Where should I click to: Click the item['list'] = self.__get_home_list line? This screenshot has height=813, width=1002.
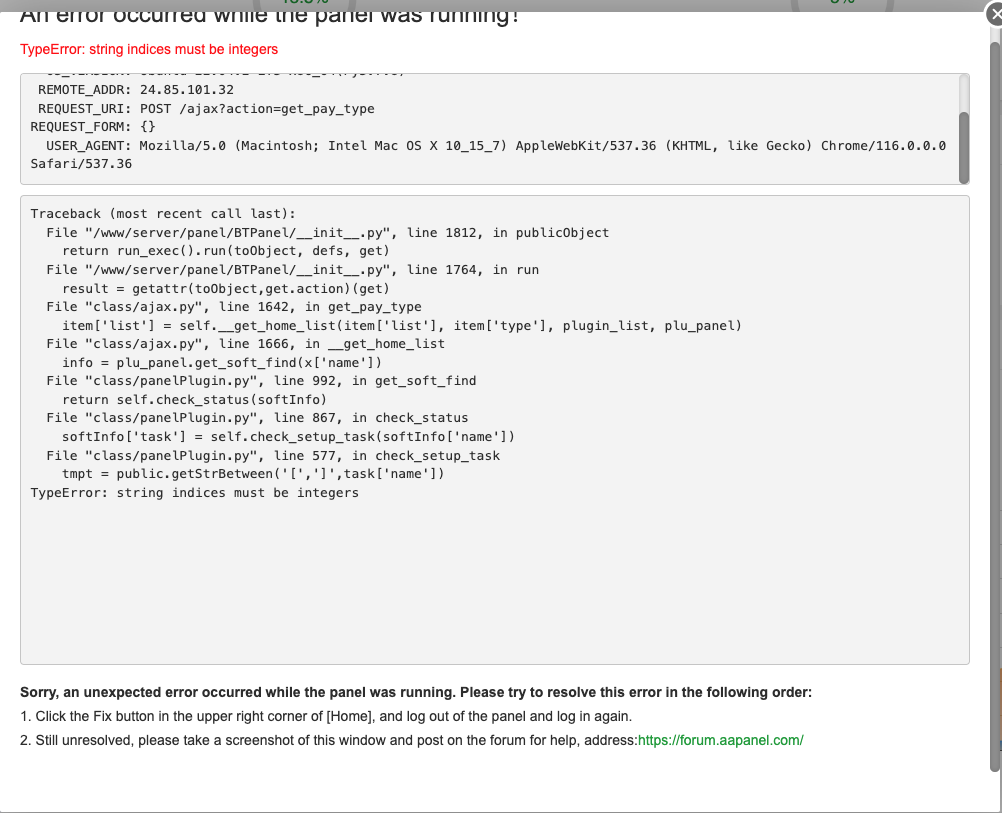point(401,325)
